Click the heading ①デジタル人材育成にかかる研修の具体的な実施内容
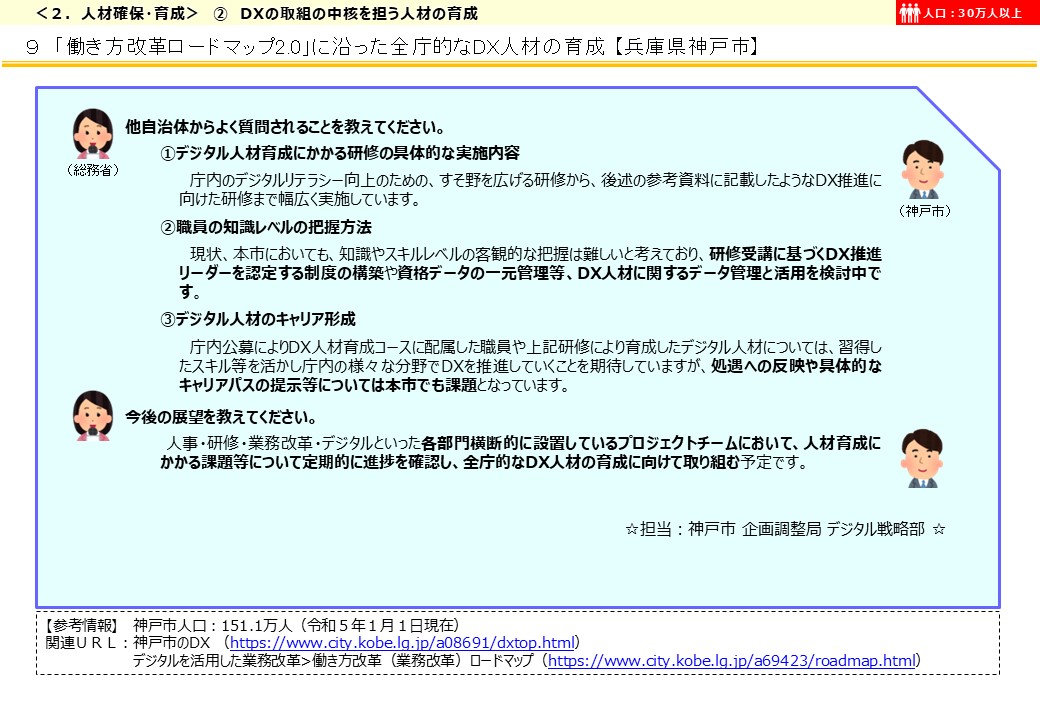This screenshot has height=720, width=1040. coord(340,153)
